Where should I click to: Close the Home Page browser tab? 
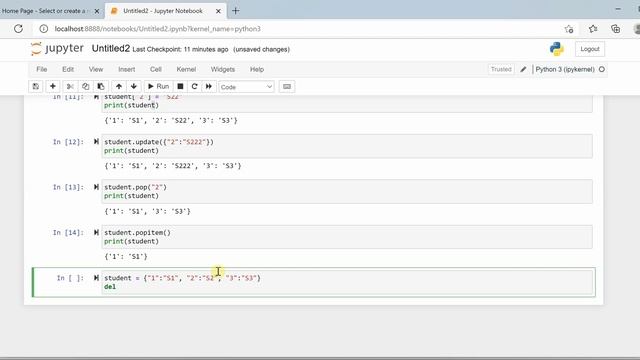(97, 11)
